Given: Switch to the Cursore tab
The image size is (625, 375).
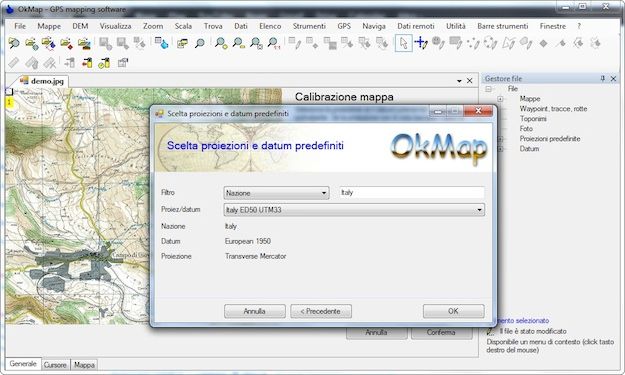Looking at the screenshot, I should click(x=55, y=365).
